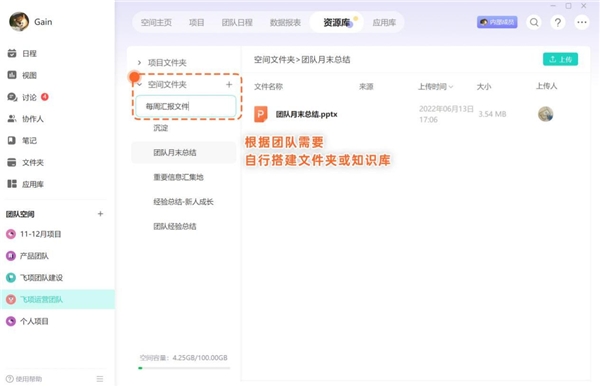Select the 沉淀 folder
This screenshot has width=600, height=387.
click(x=161, y=128)
